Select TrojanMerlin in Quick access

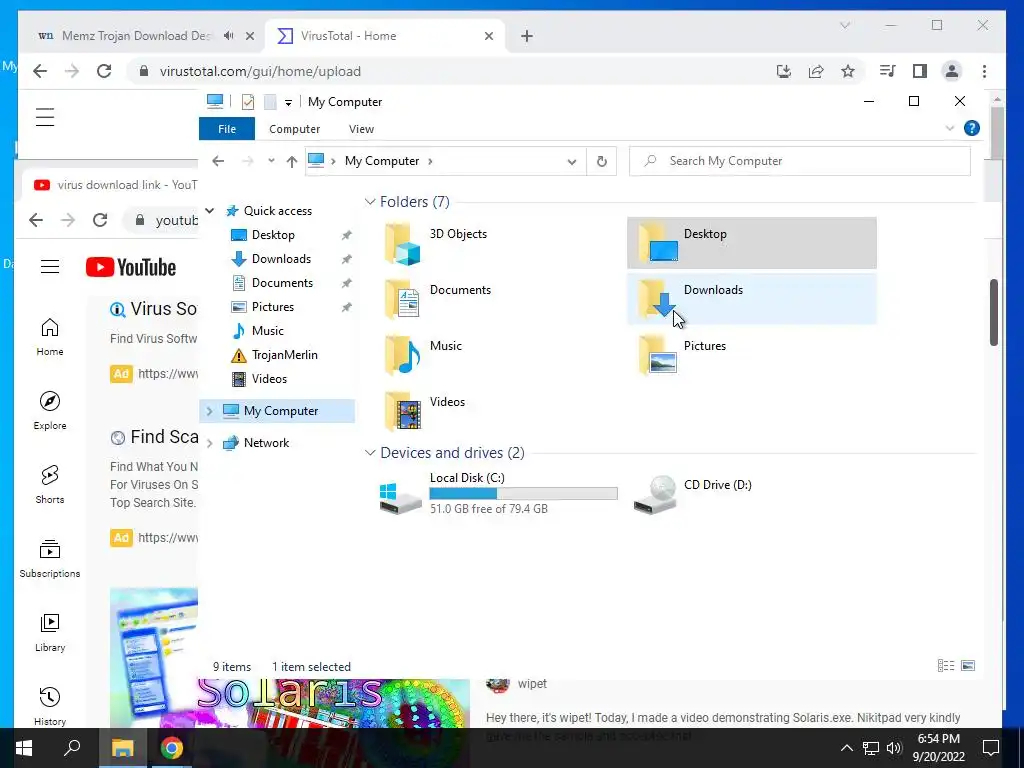[x=285, y=355]
